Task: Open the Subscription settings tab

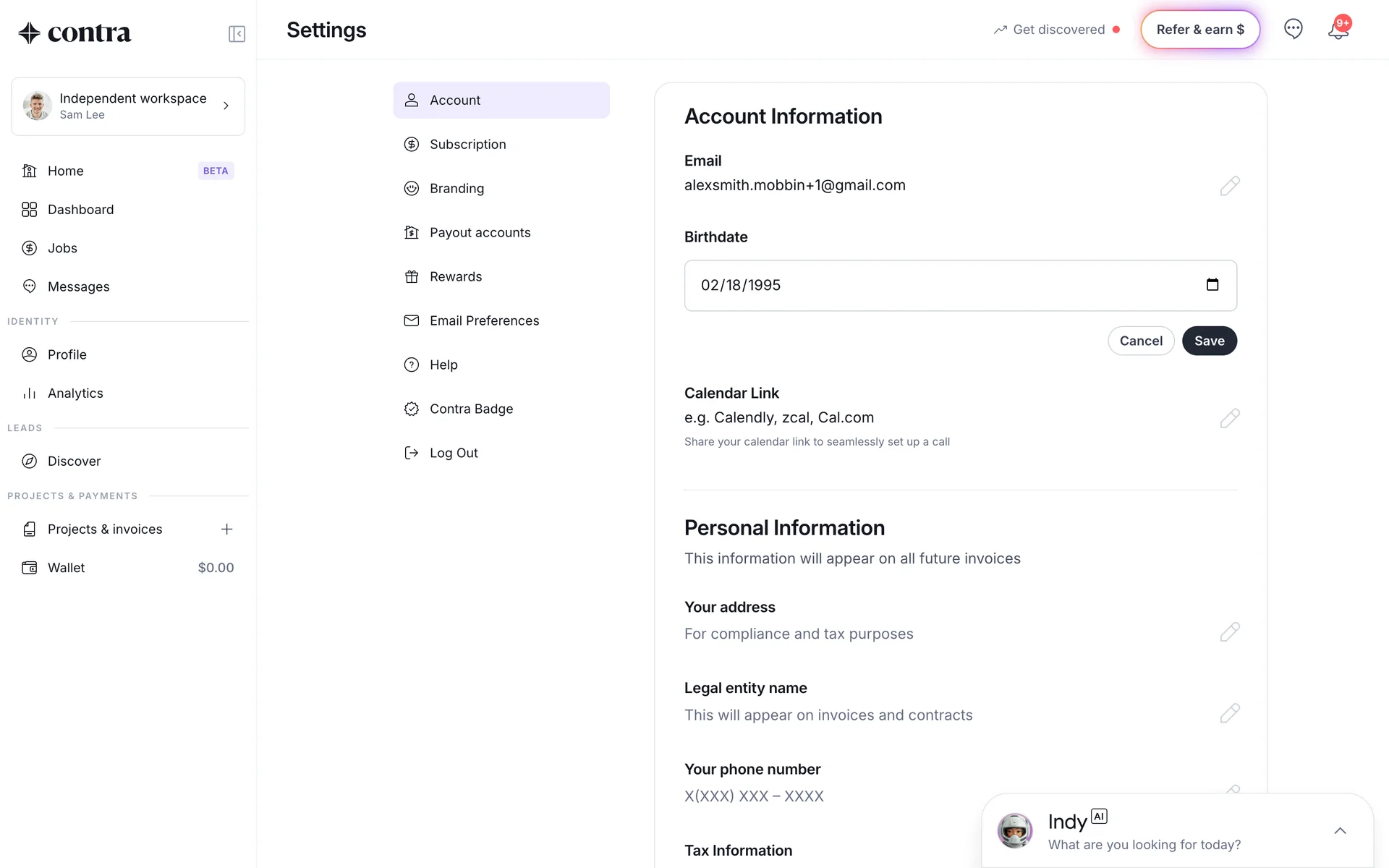Action: (467, 145)
